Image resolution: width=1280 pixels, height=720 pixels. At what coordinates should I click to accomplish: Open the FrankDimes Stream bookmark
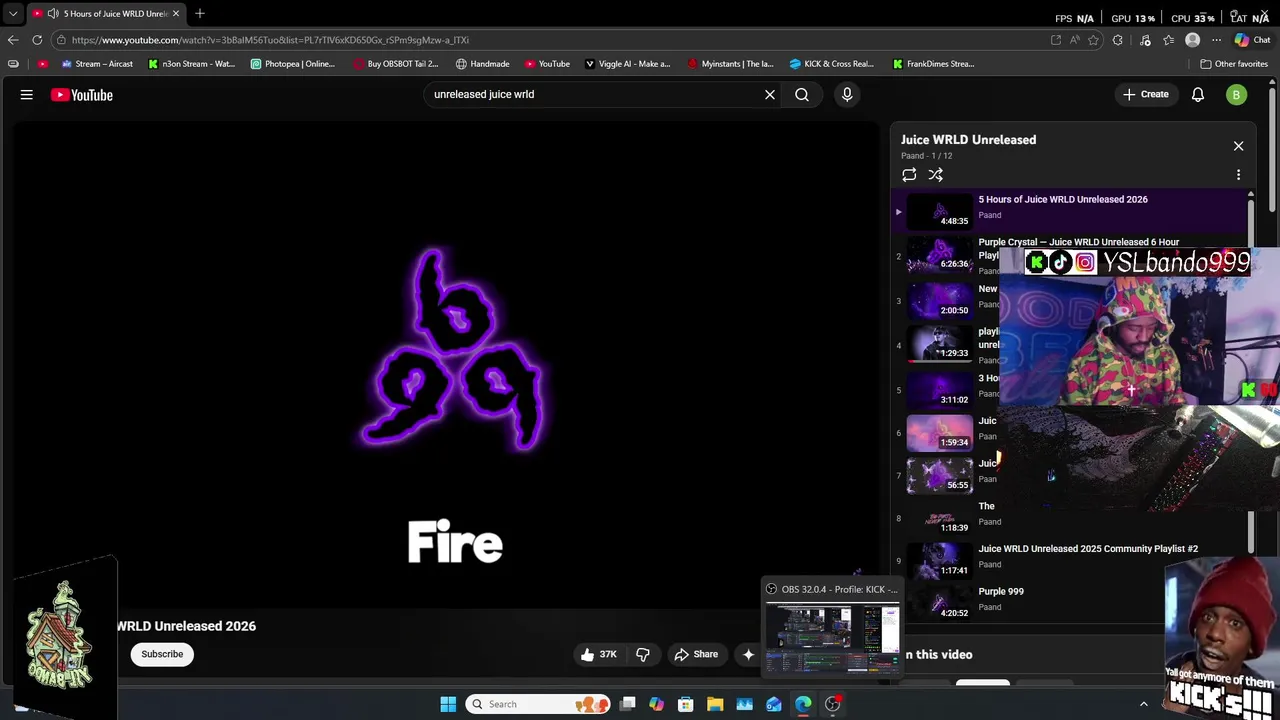tap(933, 64)
